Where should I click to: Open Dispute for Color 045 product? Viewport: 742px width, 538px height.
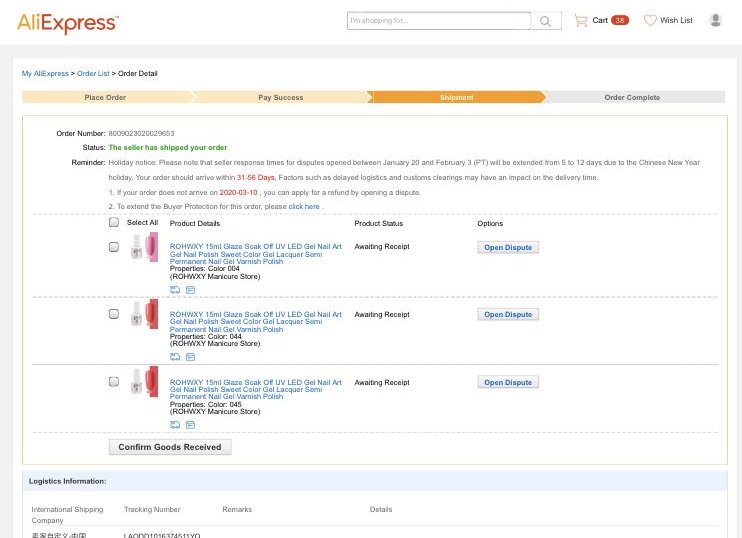pyautogui.click(x=508, y=382)
